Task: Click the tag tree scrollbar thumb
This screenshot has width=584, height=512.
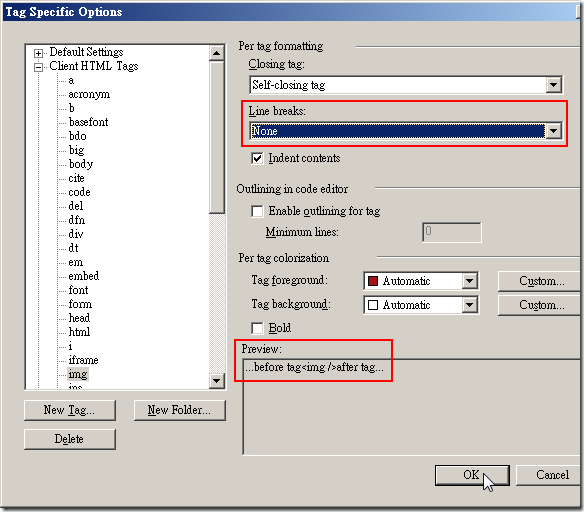Action: tap(216, 137)
